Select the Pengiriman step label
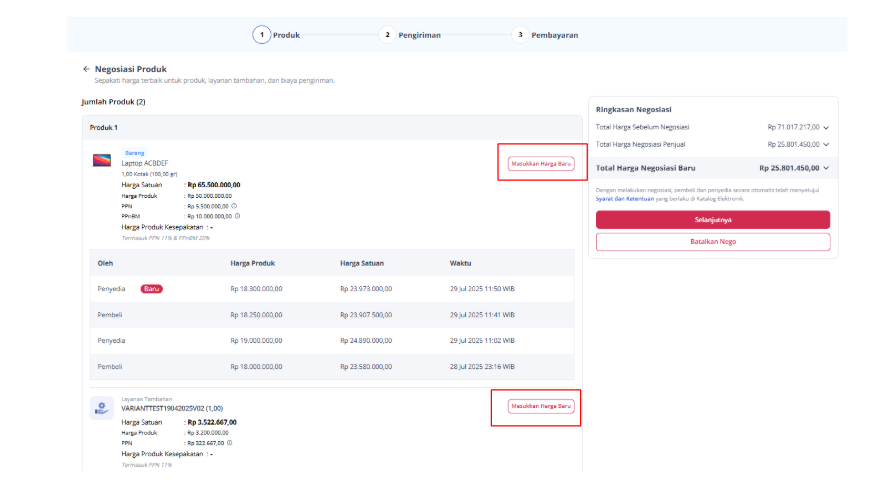Image resolution: width=893 pixels, height=490 pixels. [x=420, y=35]
